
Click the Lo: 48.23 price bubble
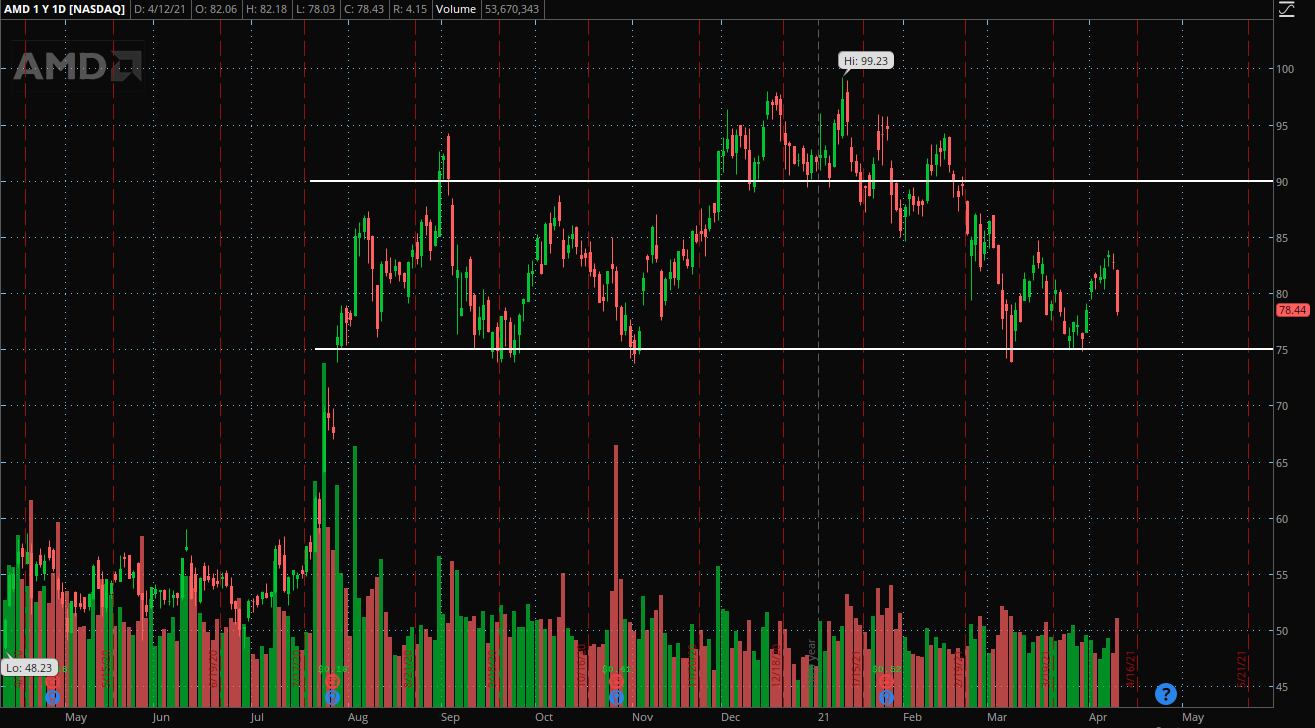click(x=27, y=667)
